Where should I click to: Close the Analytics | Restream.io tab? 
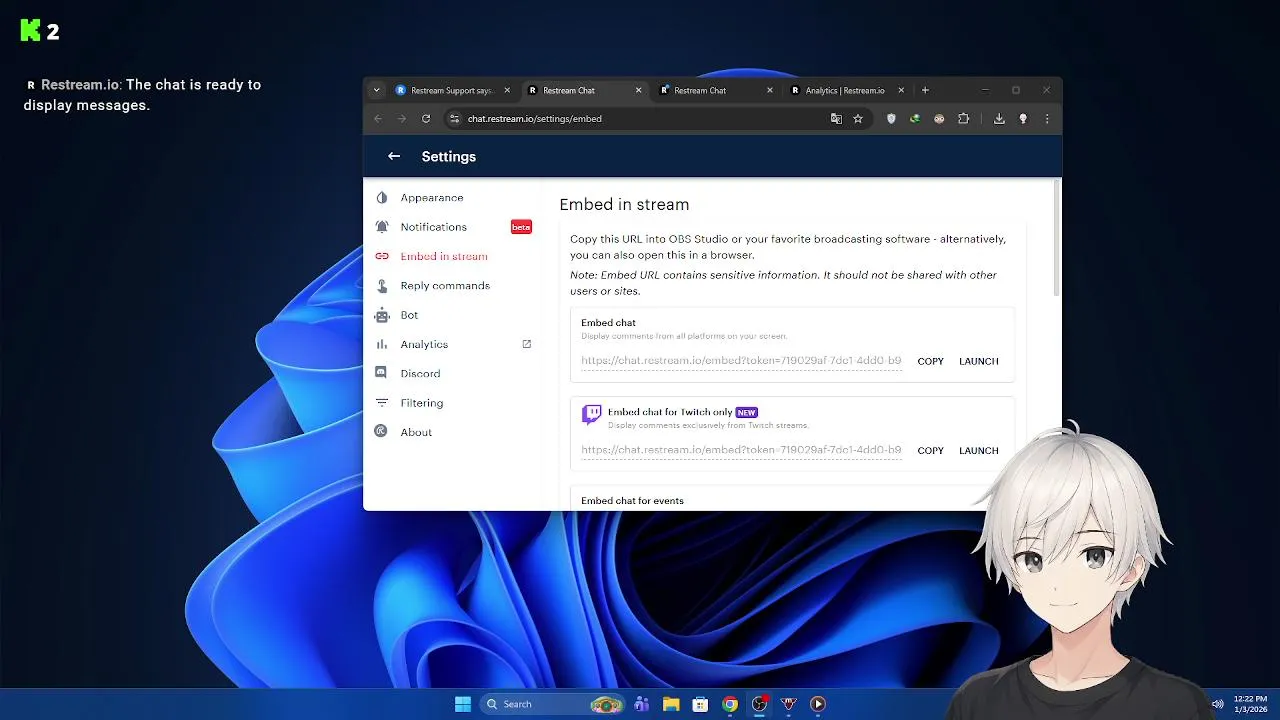901,90
